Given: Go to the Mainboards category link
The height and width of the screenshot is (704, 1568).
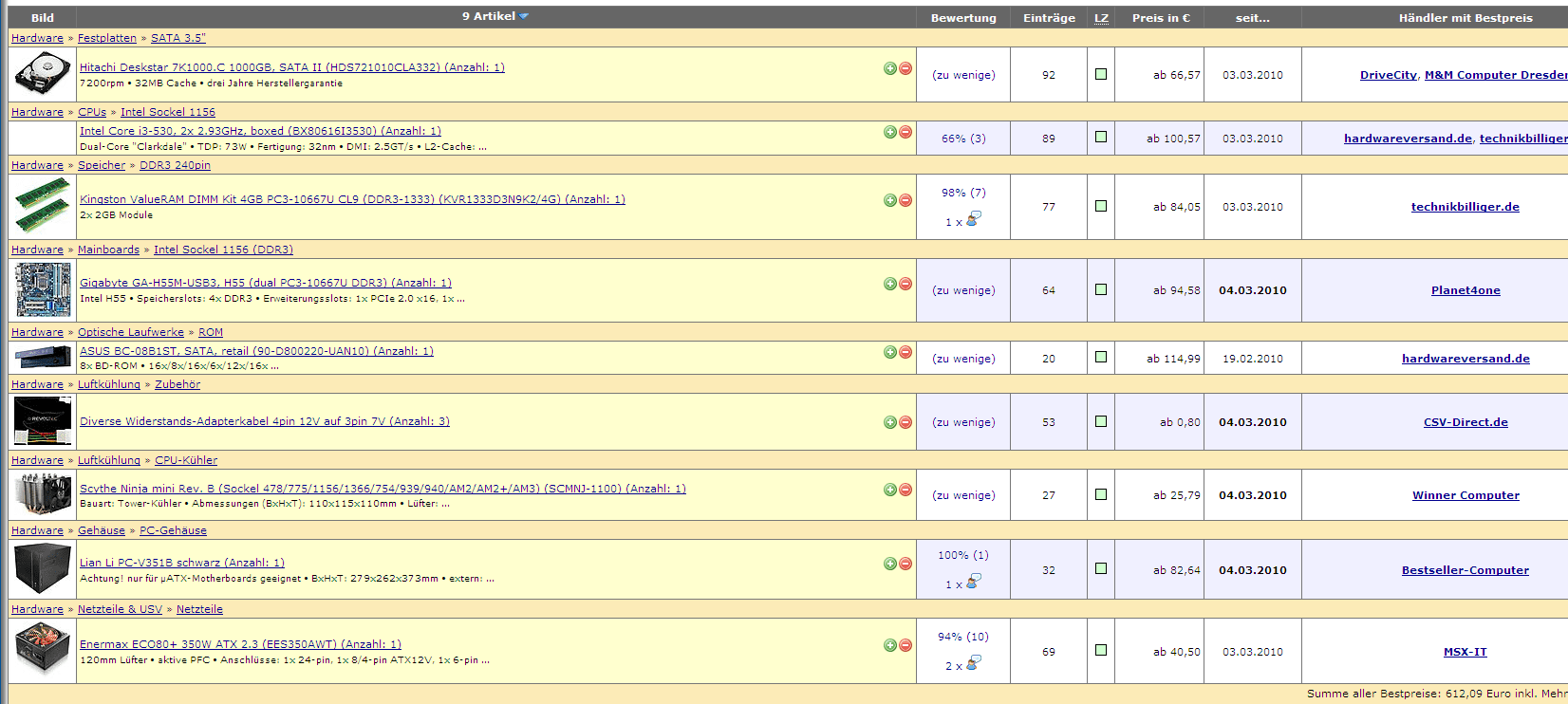Looking at the screenshot, I should pyautogui.click(x=108, y=250).
